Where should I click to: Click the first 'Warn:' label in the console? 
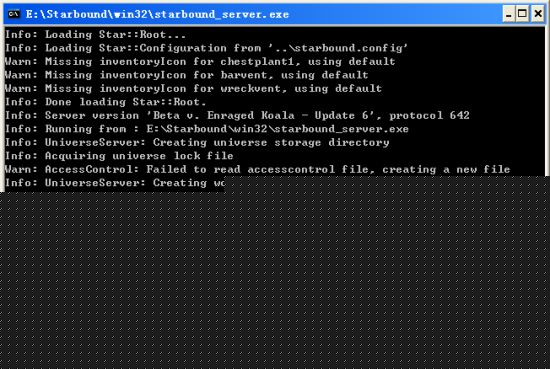point(21,62)
